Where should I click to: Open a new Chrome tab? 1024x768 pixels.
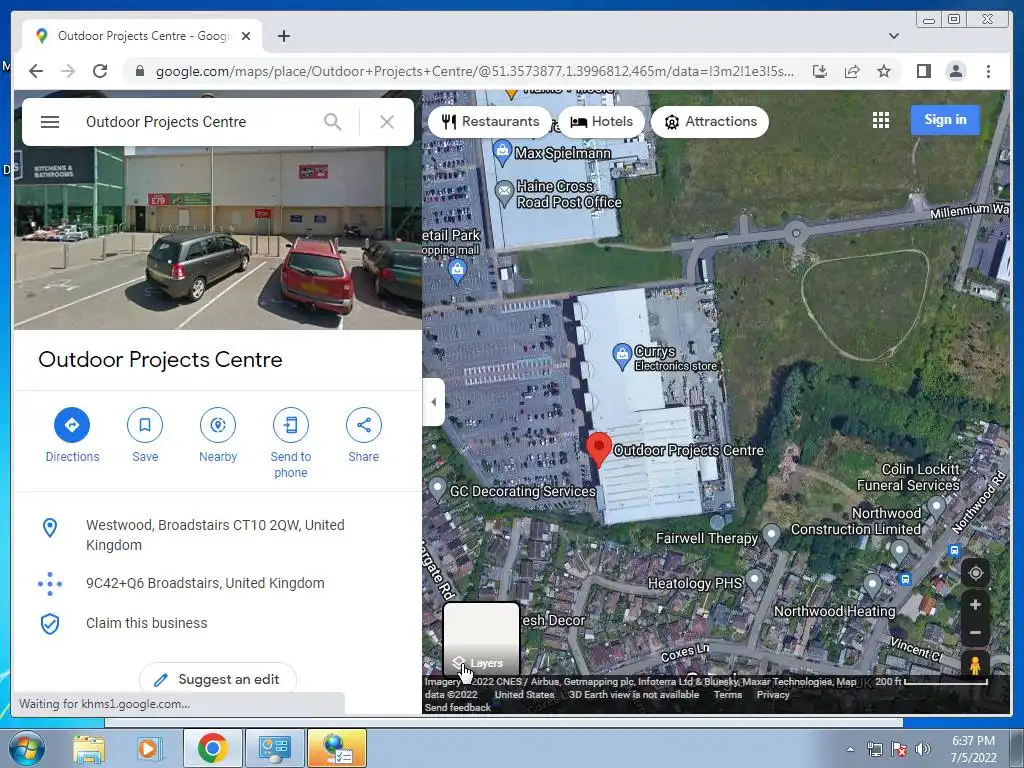[x=283, y=36]
